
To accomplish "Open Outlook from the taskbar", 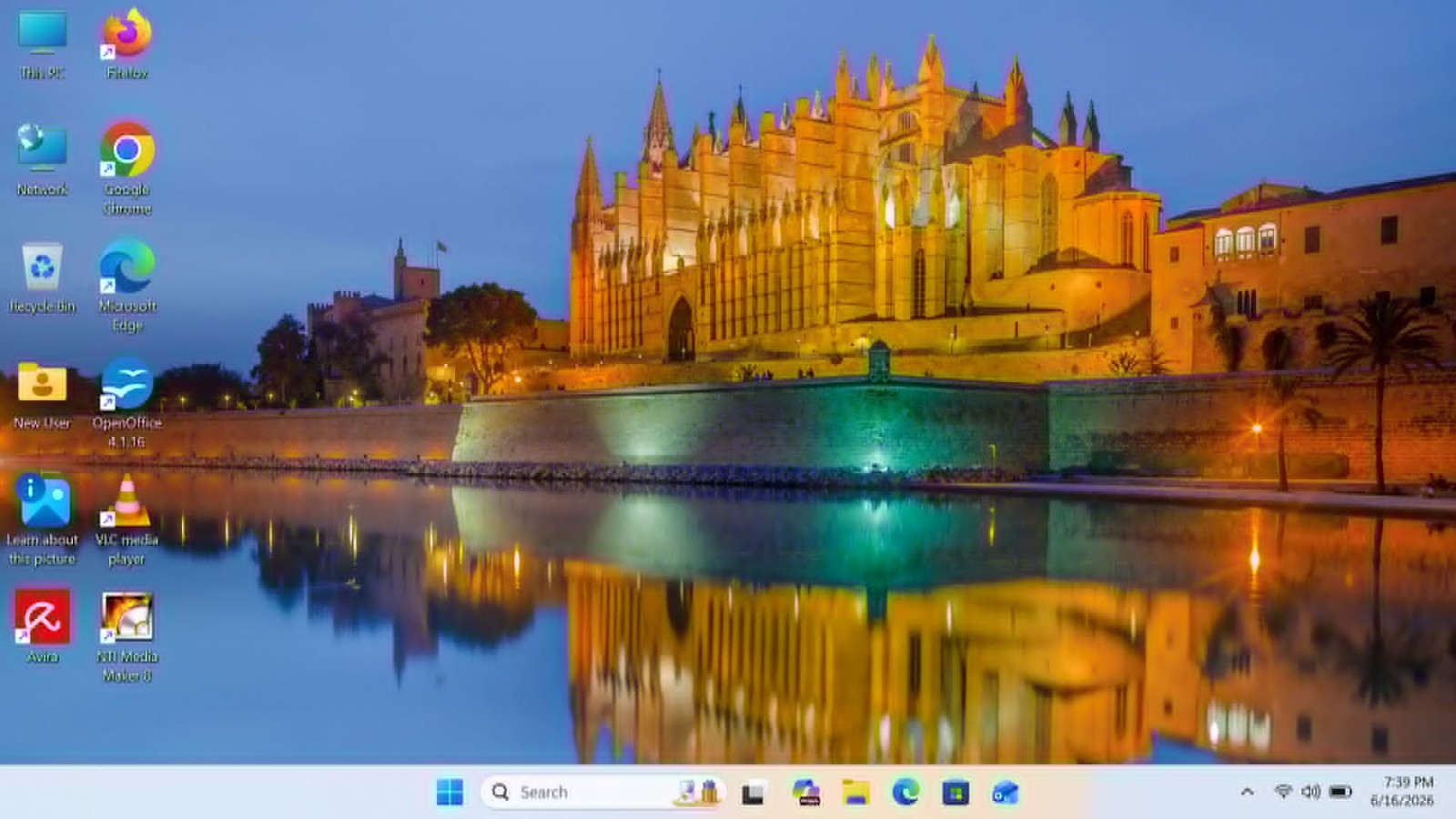I will tap(1006, 793).
